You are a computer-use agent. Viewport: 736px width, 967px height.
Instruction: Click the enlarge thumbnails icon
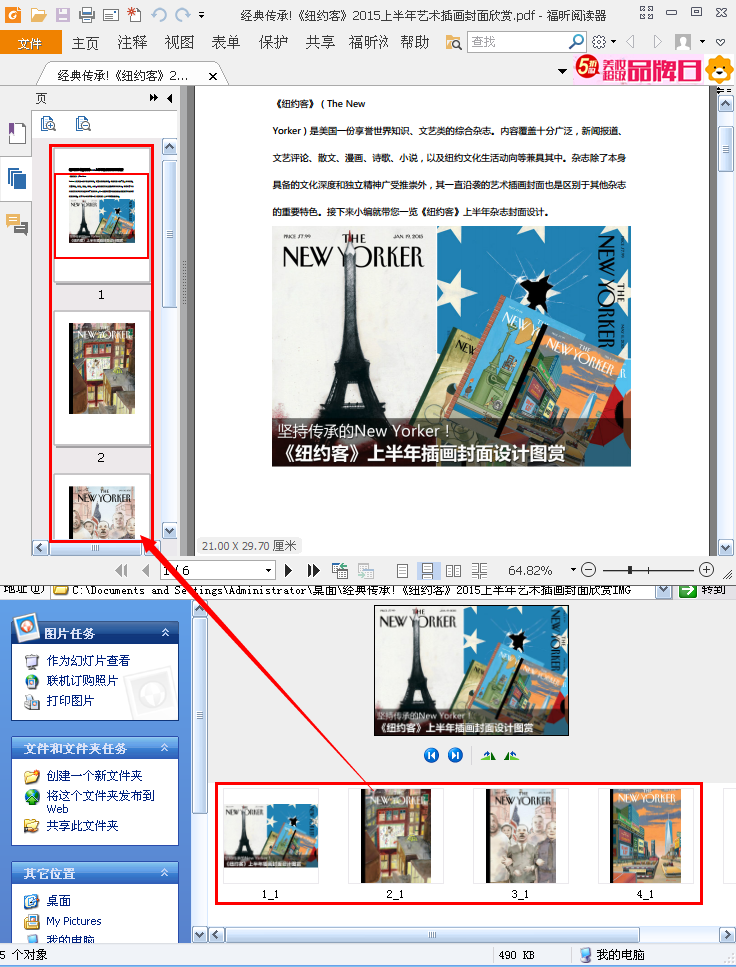click(x=48, y=124)
